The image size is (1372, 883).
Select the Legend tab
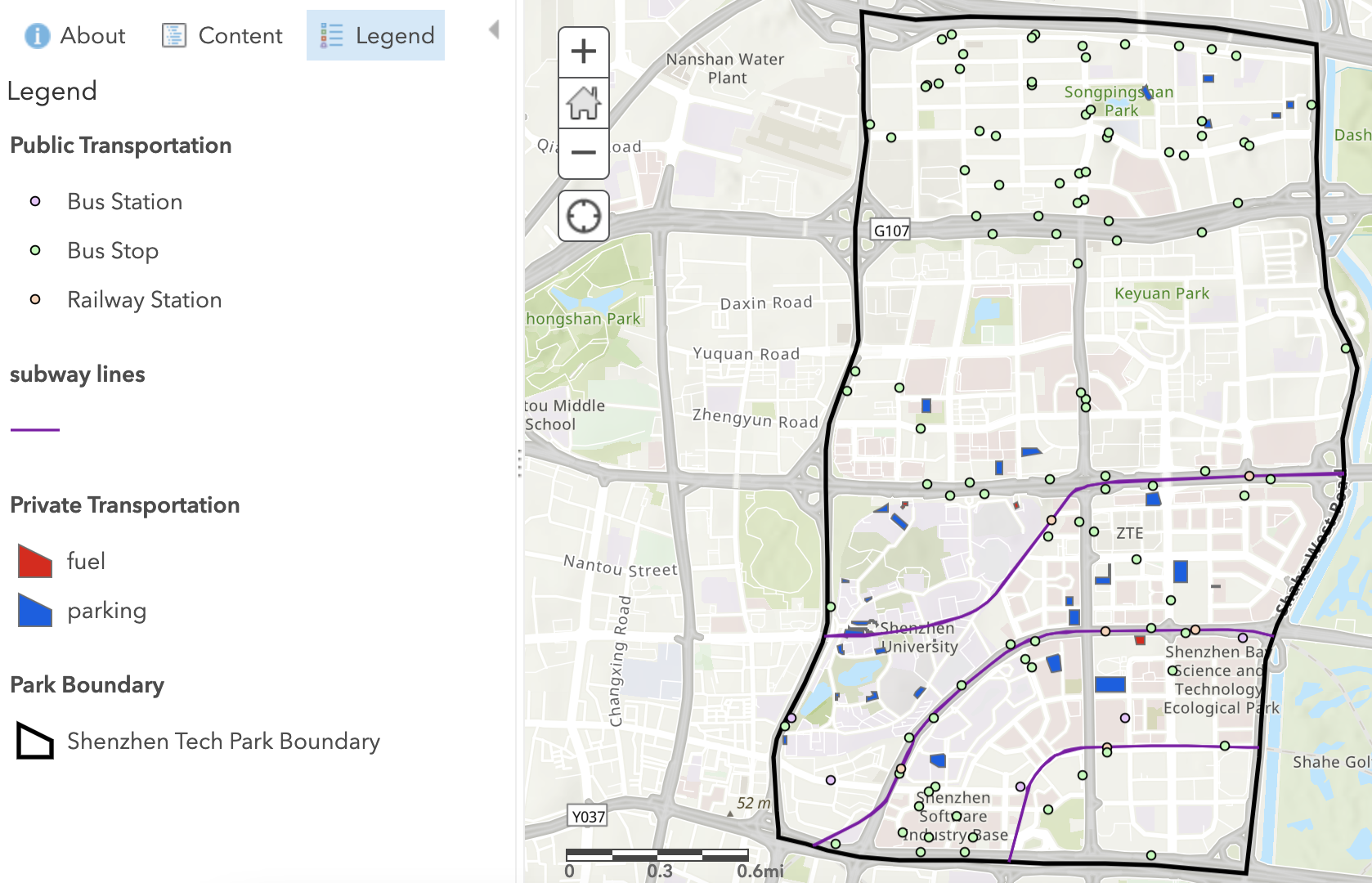point(376,36)
